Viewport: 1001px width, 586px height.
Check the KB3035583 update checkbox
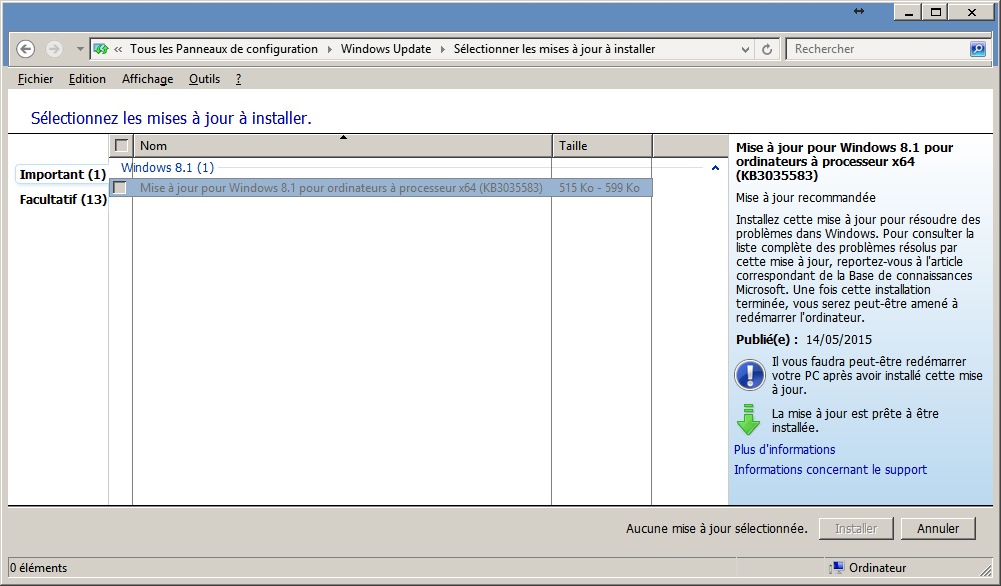click(119, 188)
